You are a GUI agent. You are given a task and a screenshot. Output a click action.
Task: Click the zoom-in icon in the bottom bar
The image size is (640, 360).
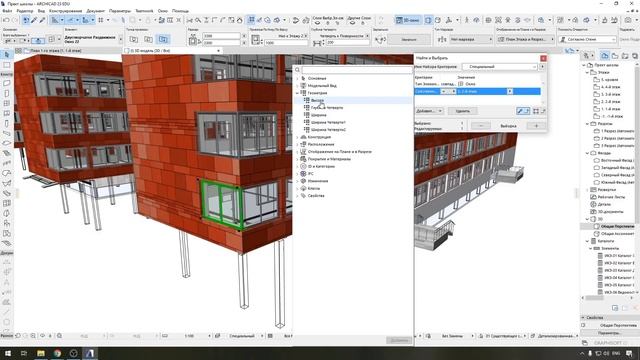33,336
